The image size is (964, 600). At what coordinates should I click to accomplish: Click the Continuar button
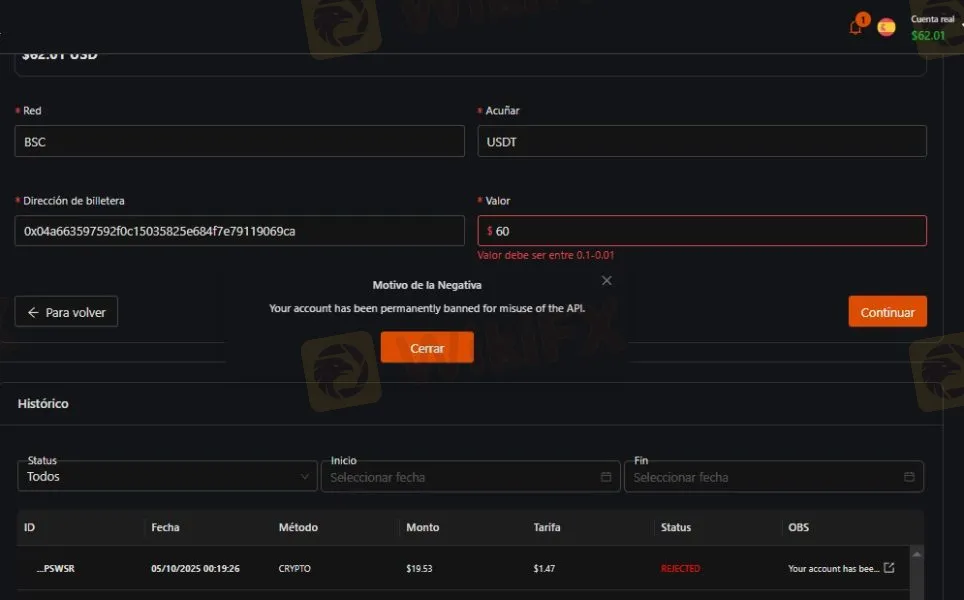[887, 312]
